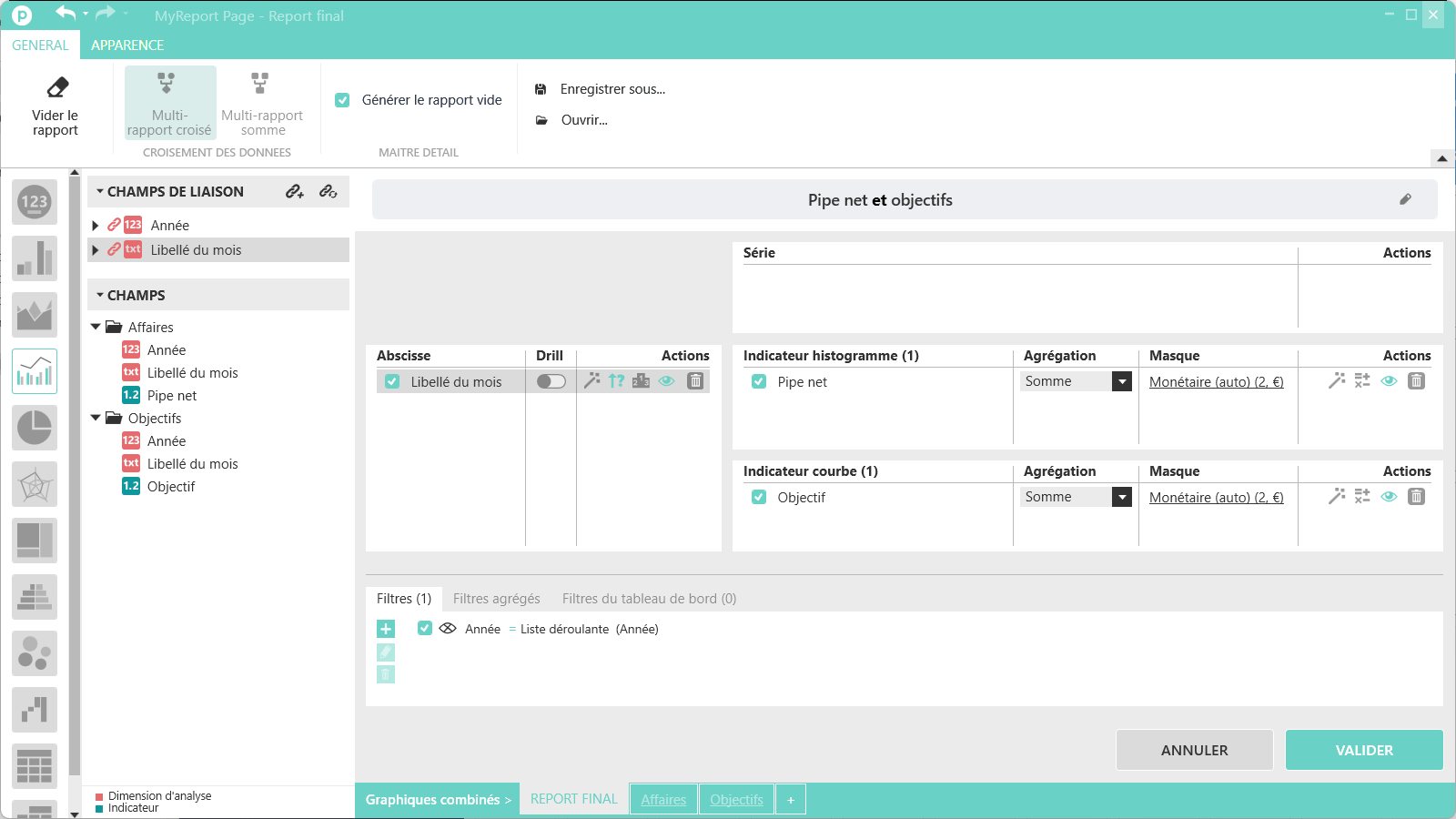Click the Vider le rapport eraser icon
Screen dimensions: 1456x819
56,87
